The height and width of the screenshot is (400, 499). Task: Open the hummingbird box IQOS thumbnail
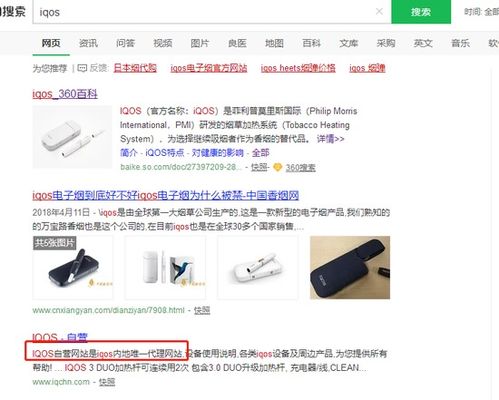coord(165,268)
